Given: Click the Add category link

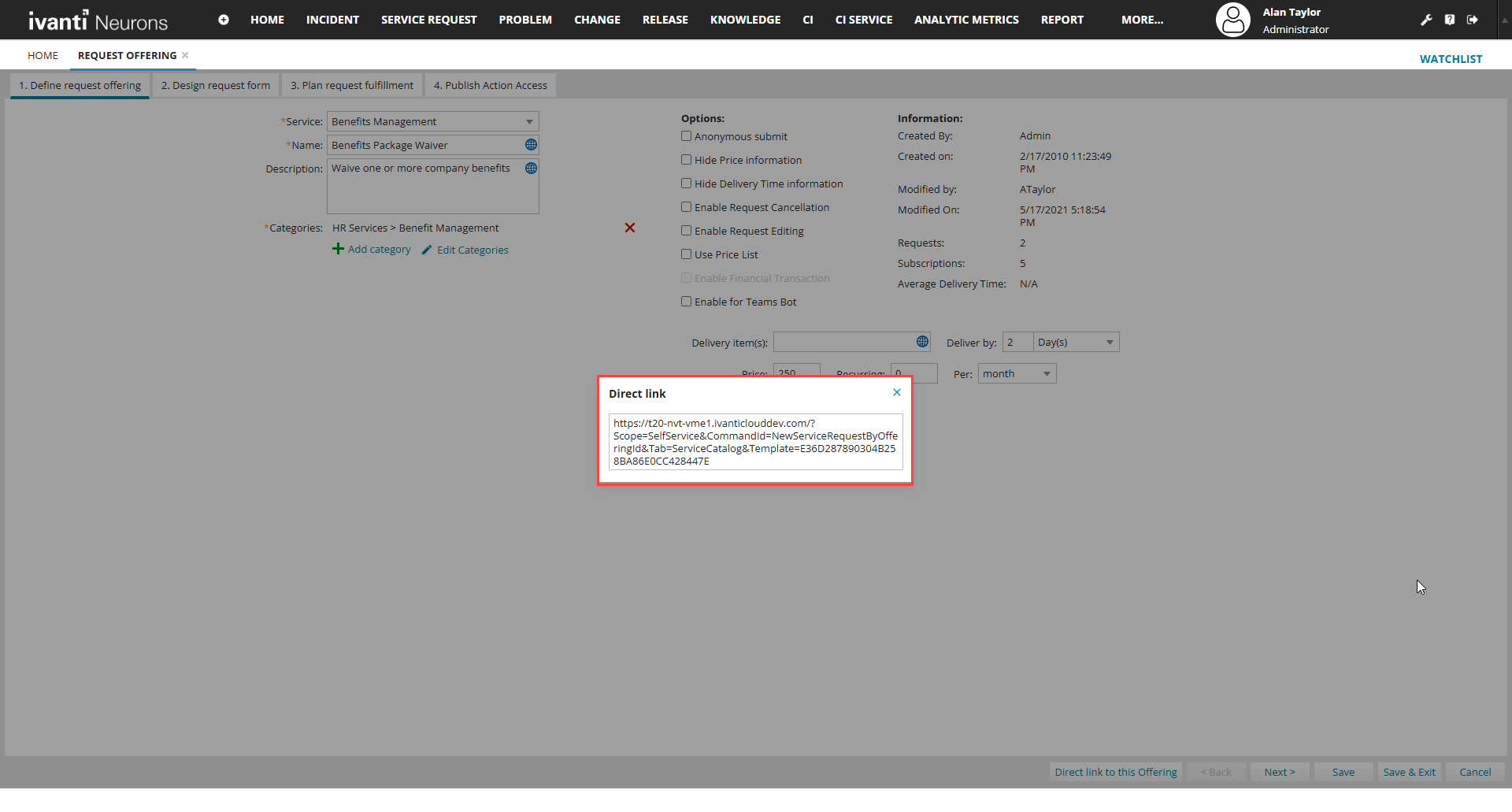Looking at the screenshot, I should [x=379, y=250].
